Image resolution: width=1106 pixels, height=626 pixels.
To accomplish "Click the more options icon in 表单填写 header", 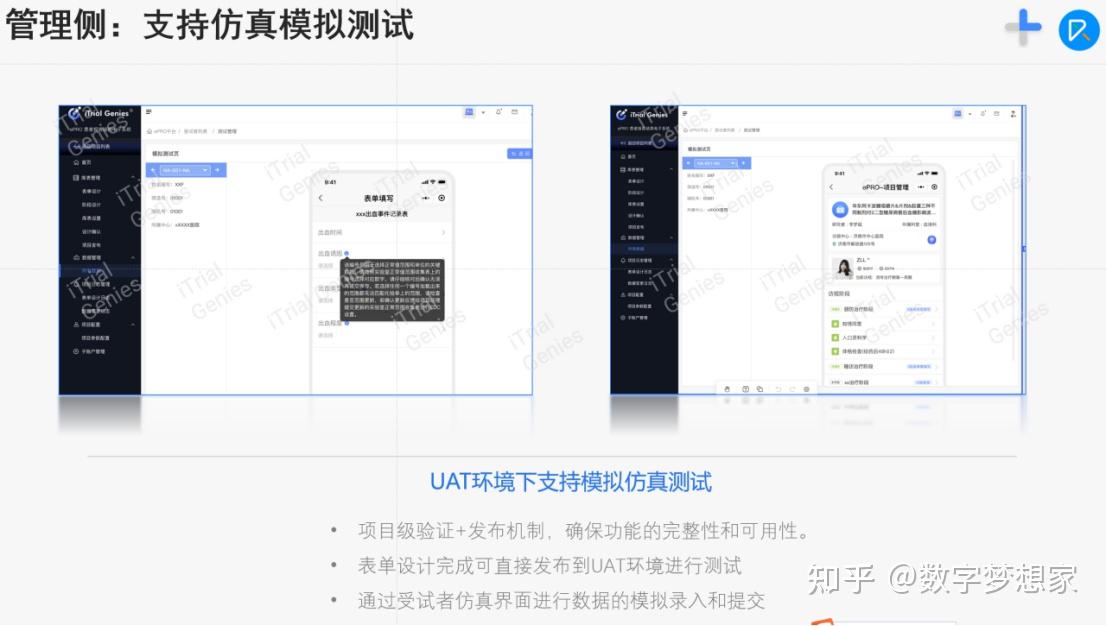I will coord(424,196).
